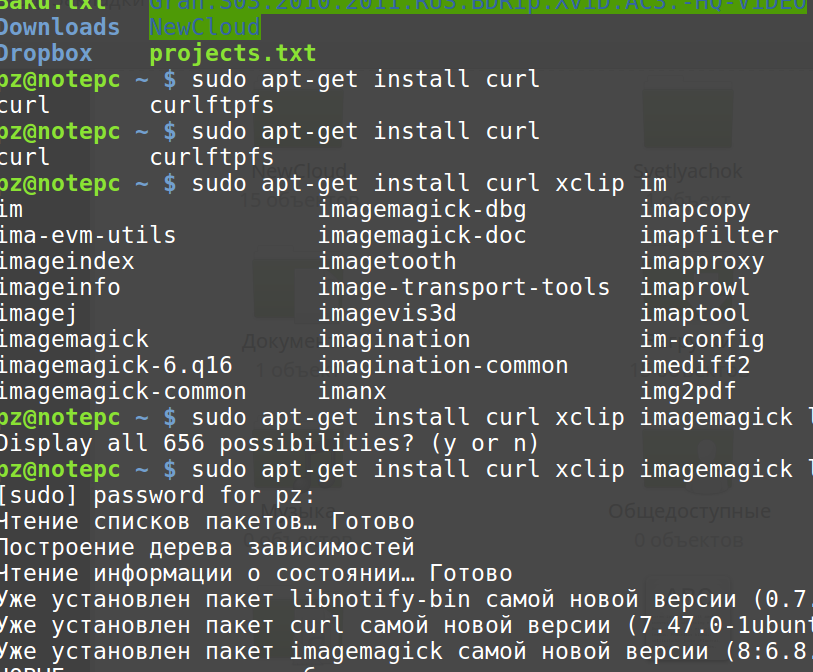Select the imagevis3d package suggestion
This screenshot has height=672, width=813.
click(x=387, y=314)
